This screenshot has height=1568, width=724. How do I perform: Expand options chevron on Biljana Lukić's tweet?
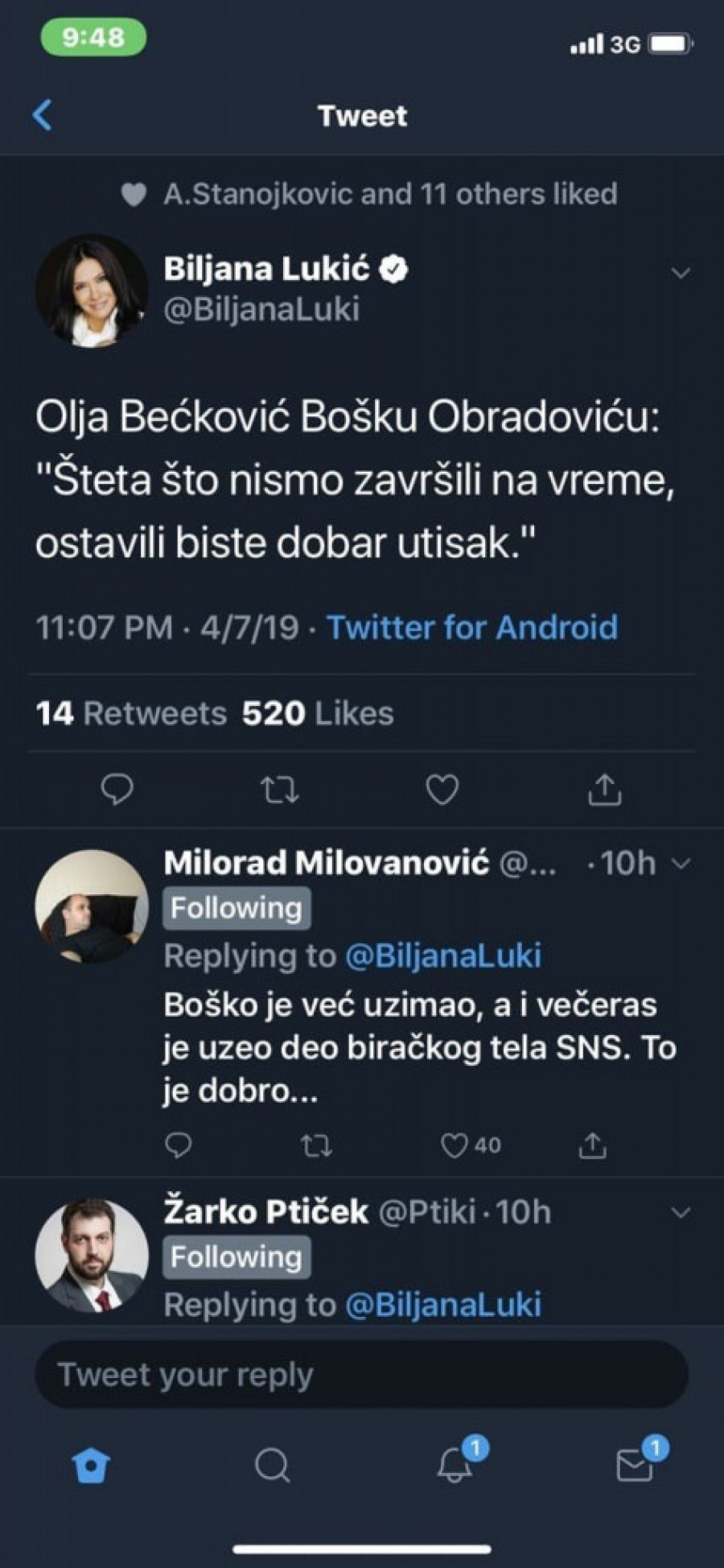click(681, 274)
